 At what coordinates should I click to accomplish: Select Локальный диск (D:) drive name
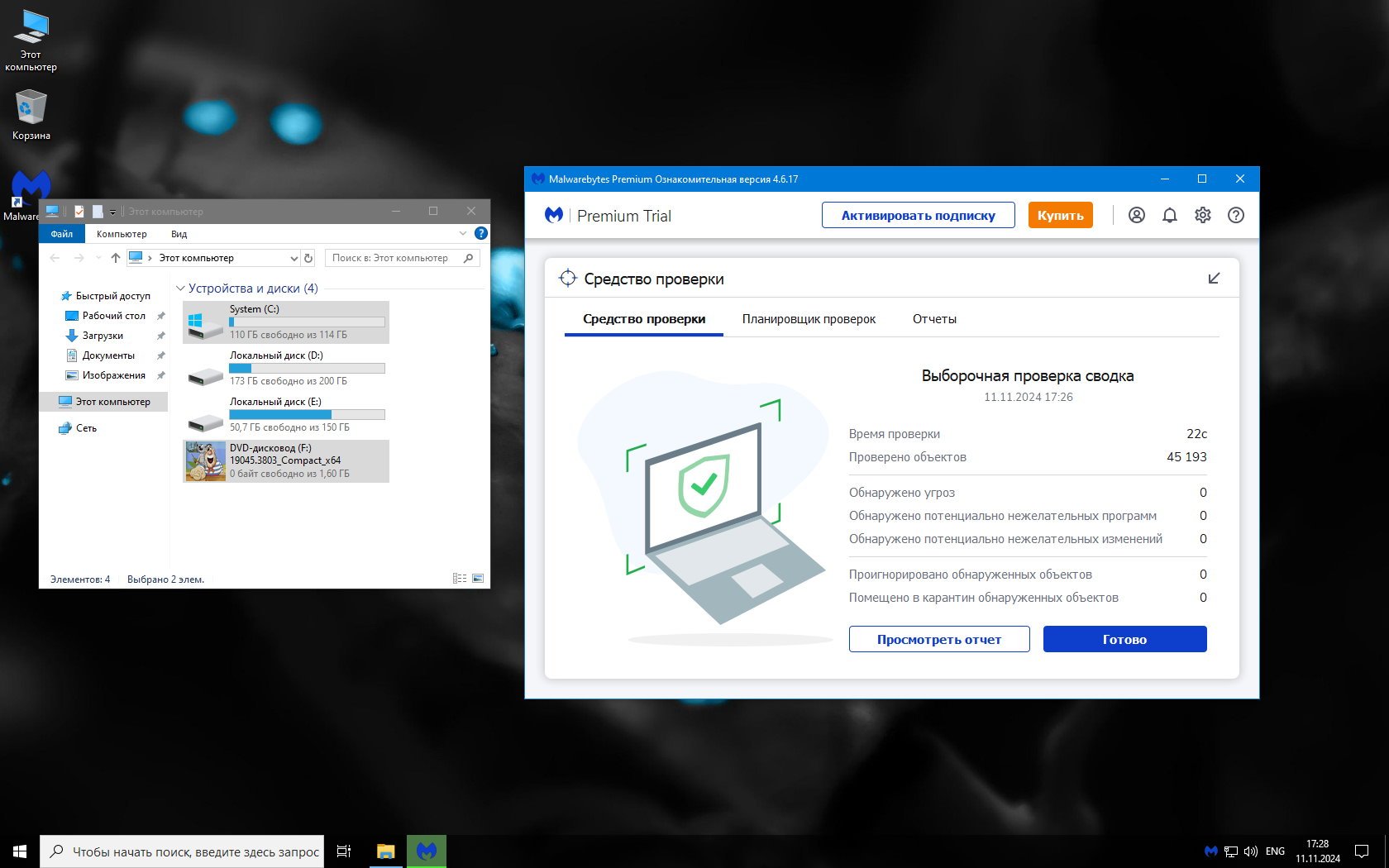pyautogui.click(x=276, y=355)
